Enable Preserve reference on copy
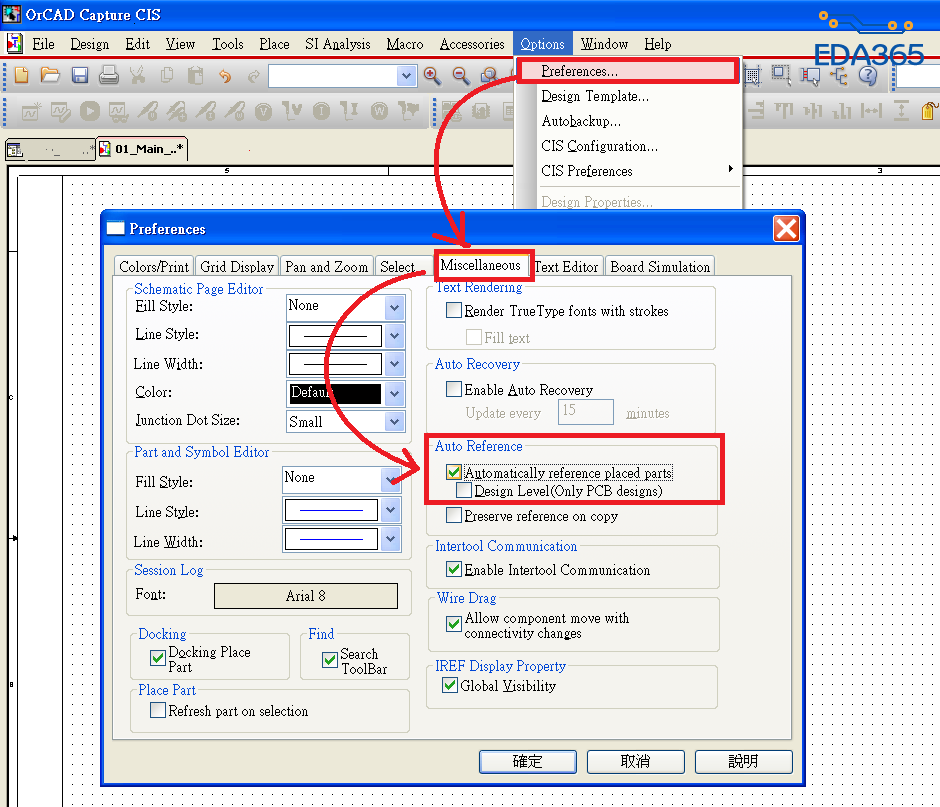 [x=454, y=516]
